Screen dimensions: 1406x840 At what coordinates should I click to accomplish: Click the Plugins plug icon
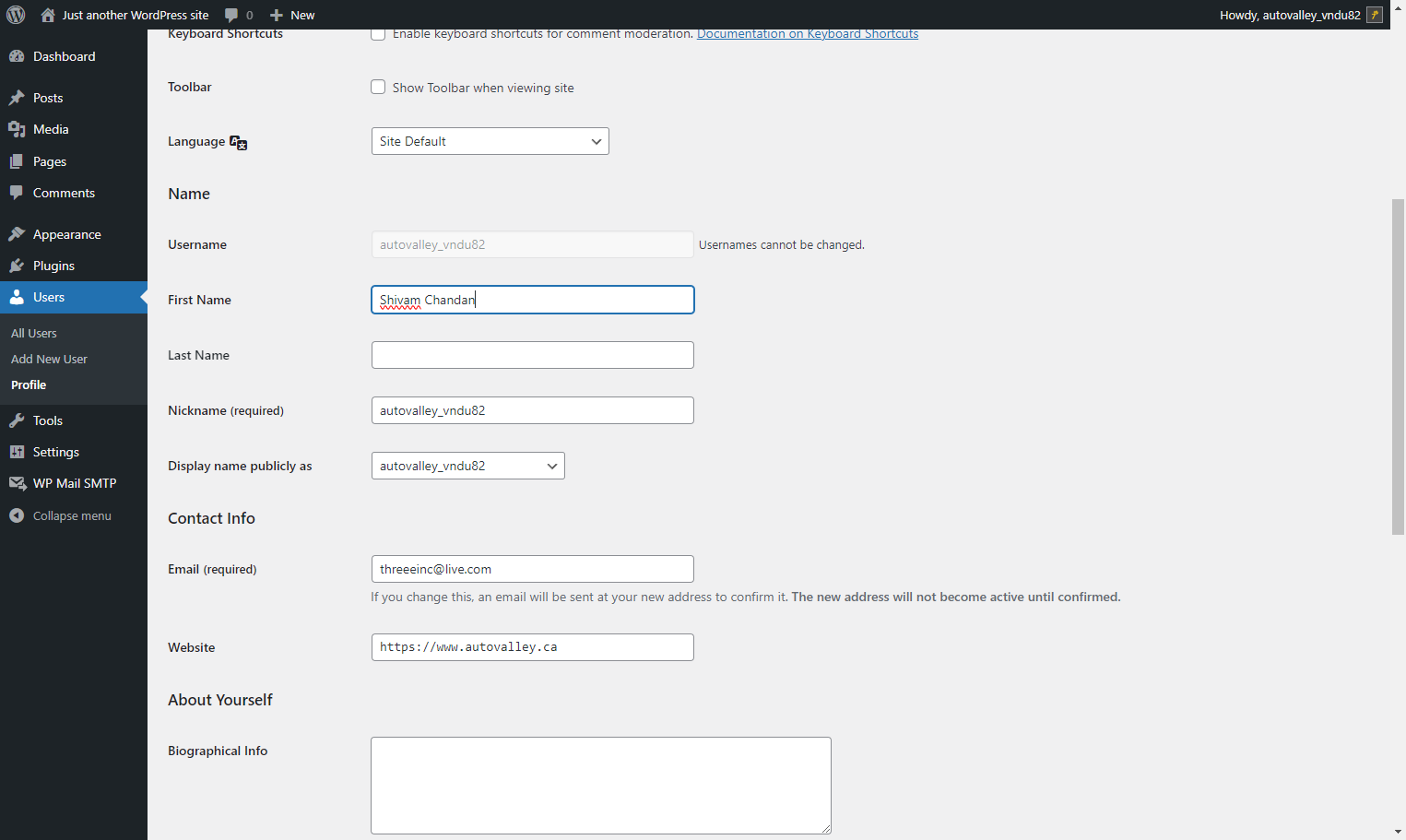pos(17,266)
